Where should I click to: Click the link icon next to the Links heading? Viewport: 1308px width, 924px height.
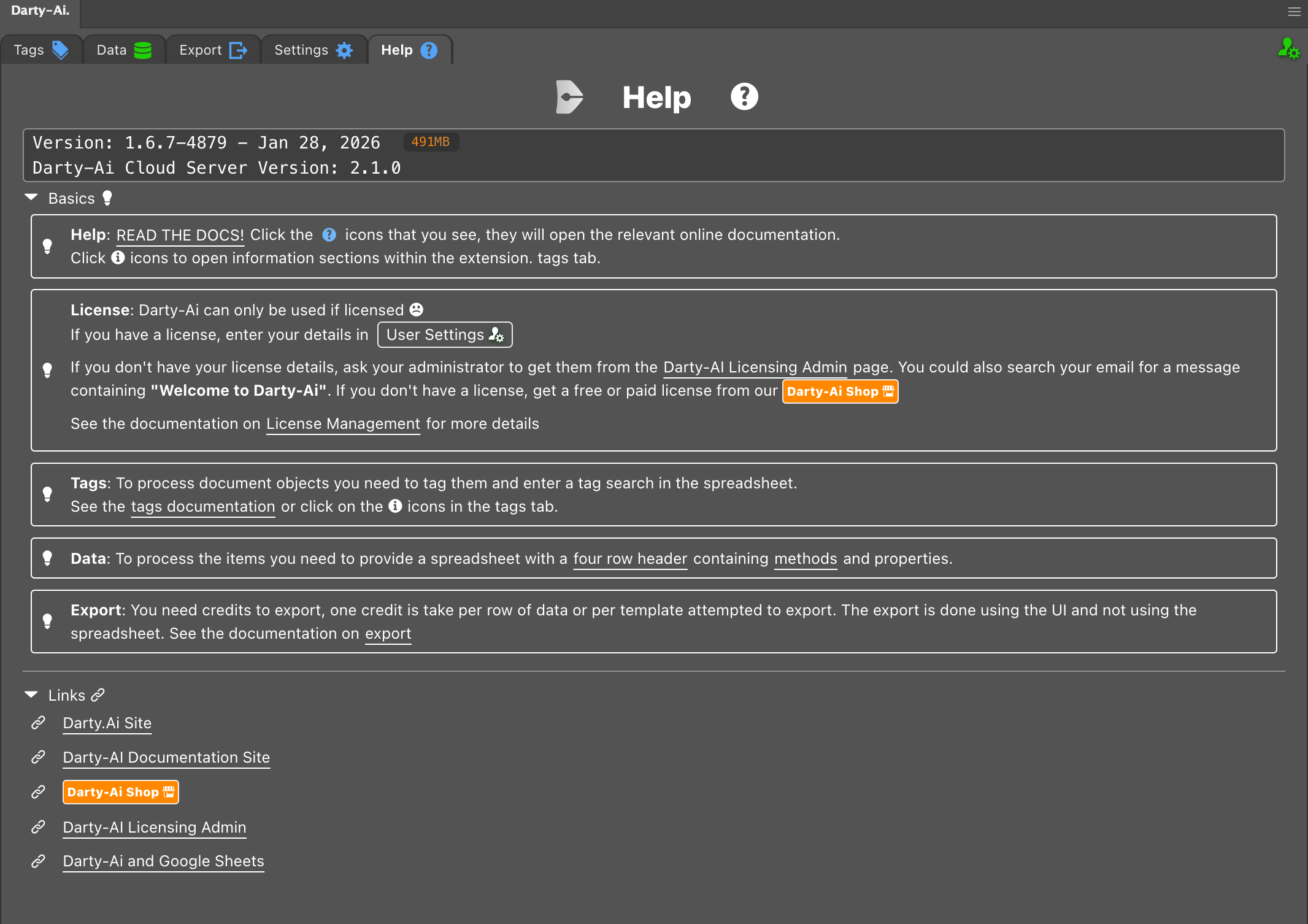pyautogui.click(x=97, y=695)
